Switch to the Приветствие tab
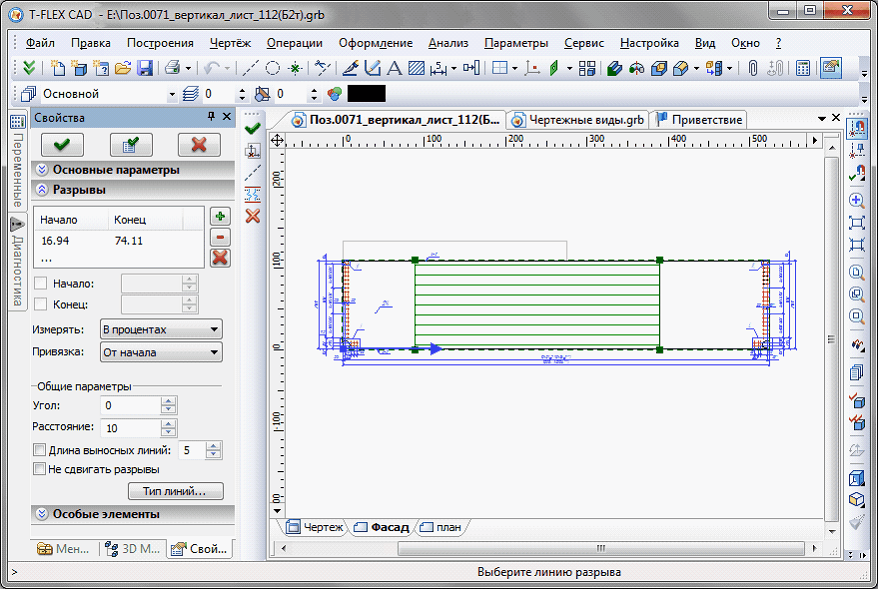 pos(699,120)
